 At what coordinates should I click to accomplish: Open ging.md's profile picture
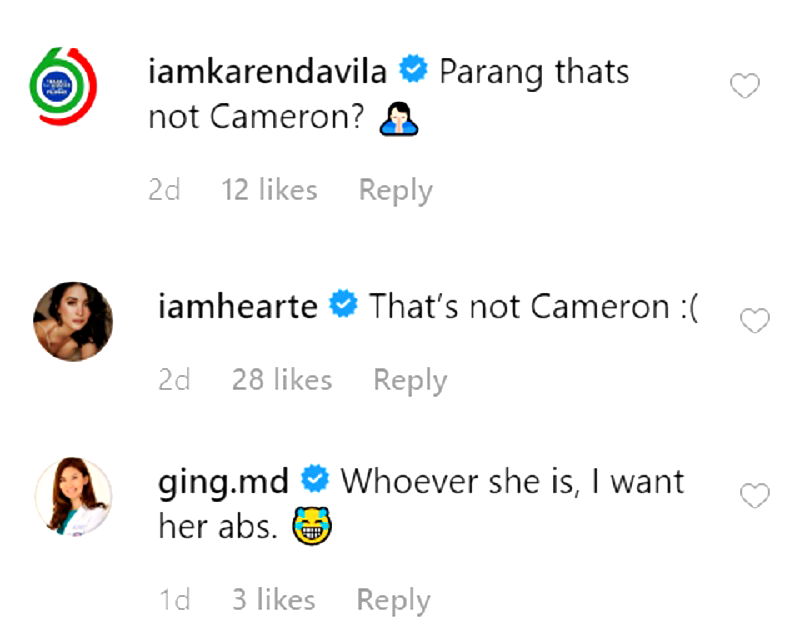pos(73,496)
